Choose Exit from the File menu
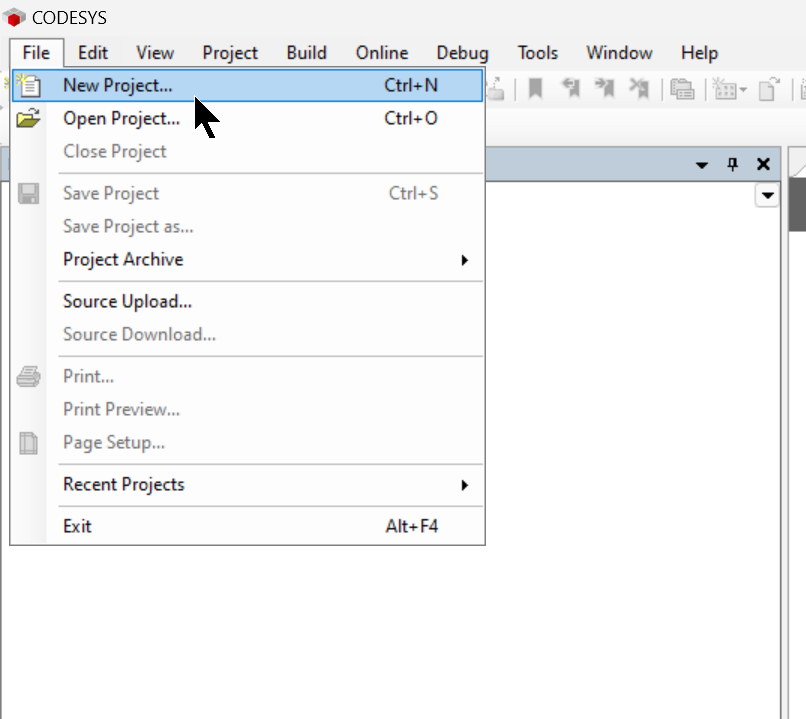This screenshot has width=806, height=719. [248, 526]
